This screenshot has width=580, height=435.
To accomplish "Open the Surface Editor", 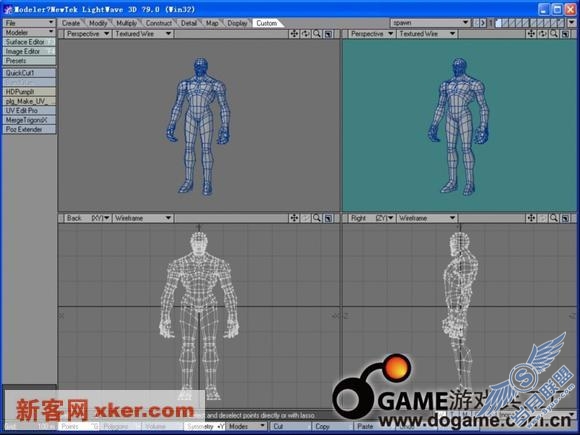I will (x=29, y=42).
